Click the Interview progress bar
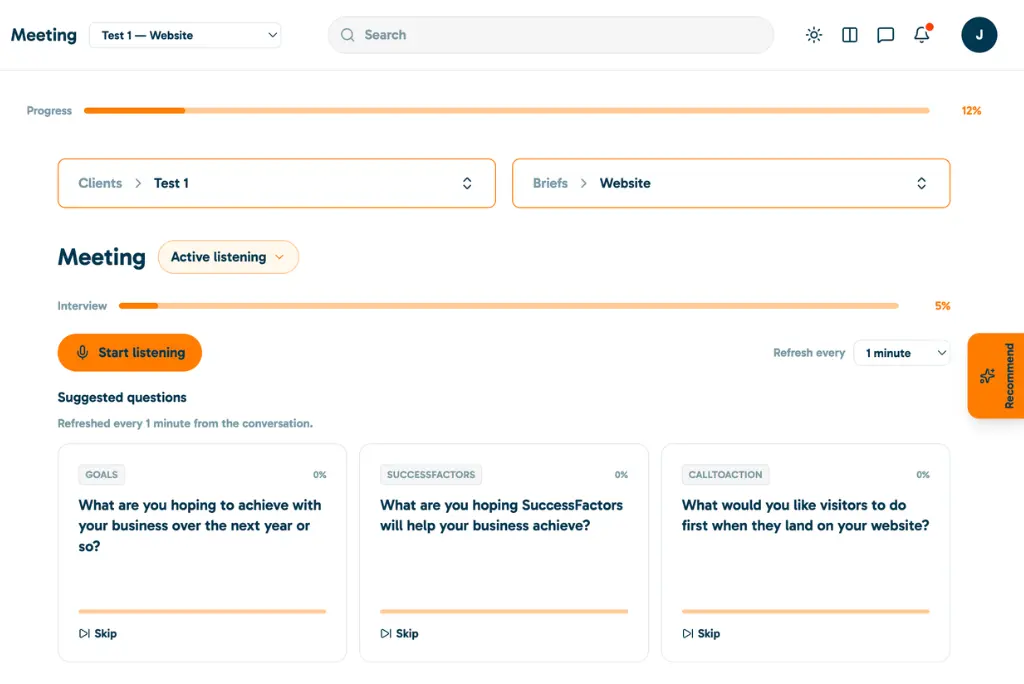Screen dimensions: 1024x684 click(508, 306)
